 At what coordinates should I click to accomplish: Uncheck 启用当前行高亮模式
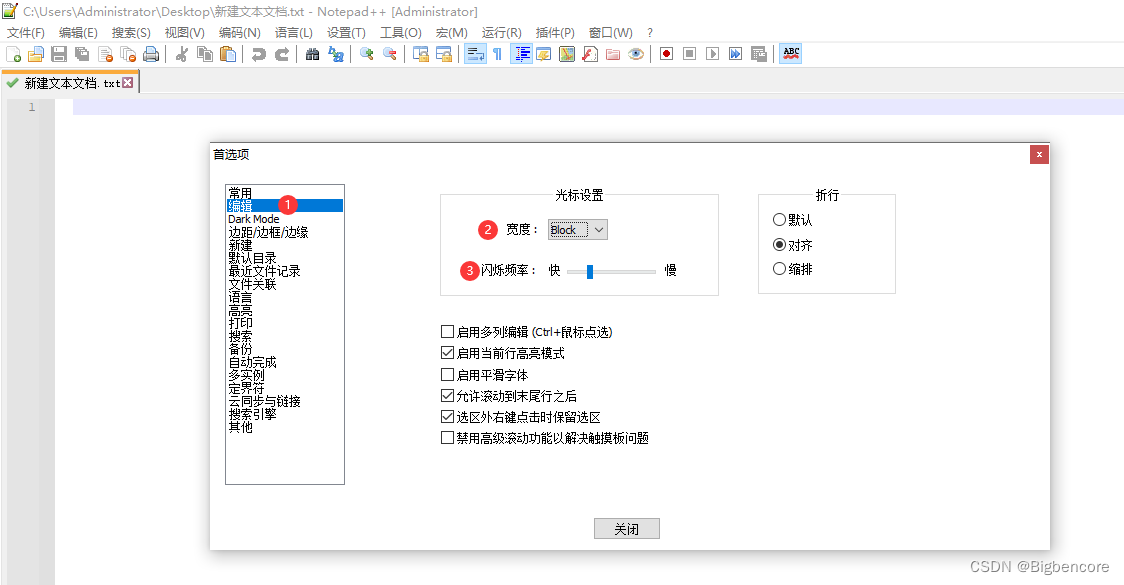[x=447, y=352]
